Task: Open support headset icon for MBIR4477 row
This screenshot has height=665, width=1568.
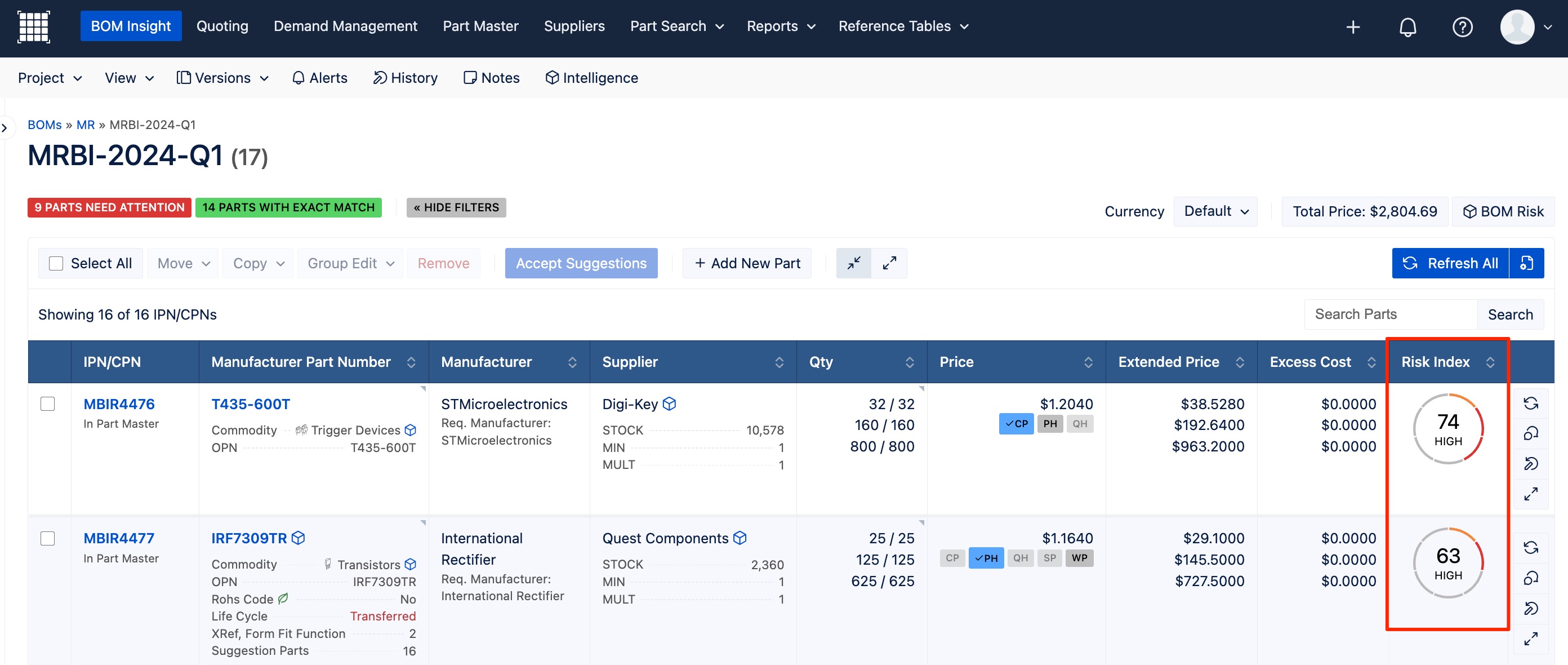Action: [1530, 578]
